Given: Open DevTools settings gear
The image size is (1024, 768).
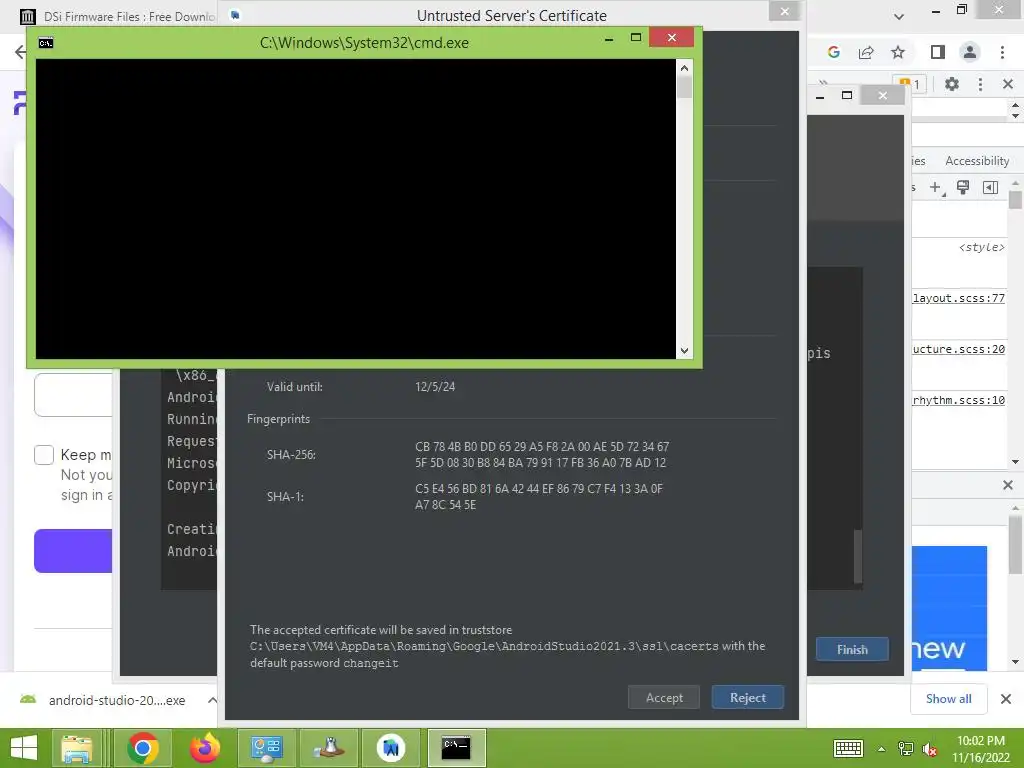Looking at the screenshot, I should pos(952,84).
